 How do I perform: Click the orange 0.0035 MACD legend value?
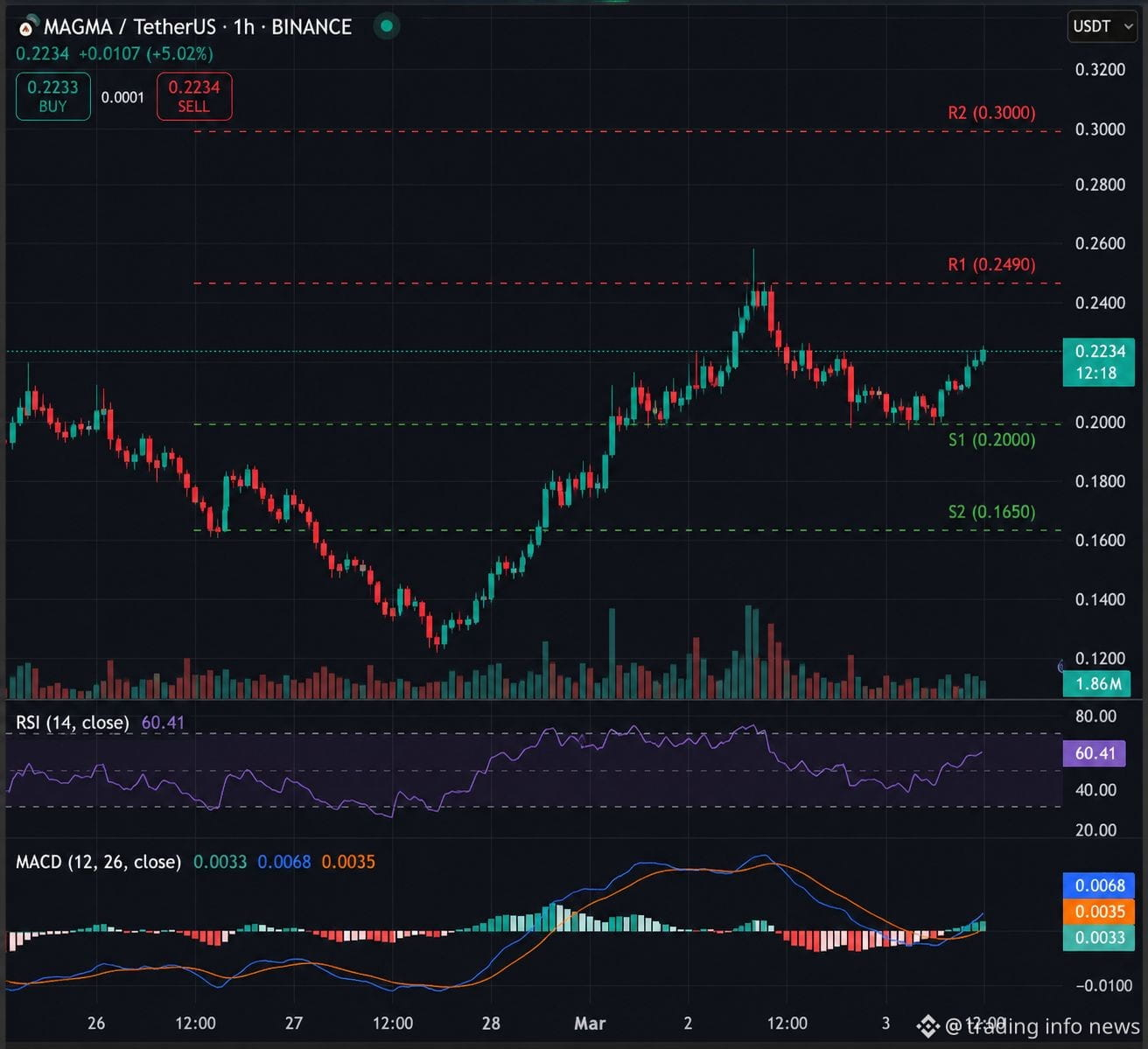(348, 862)
